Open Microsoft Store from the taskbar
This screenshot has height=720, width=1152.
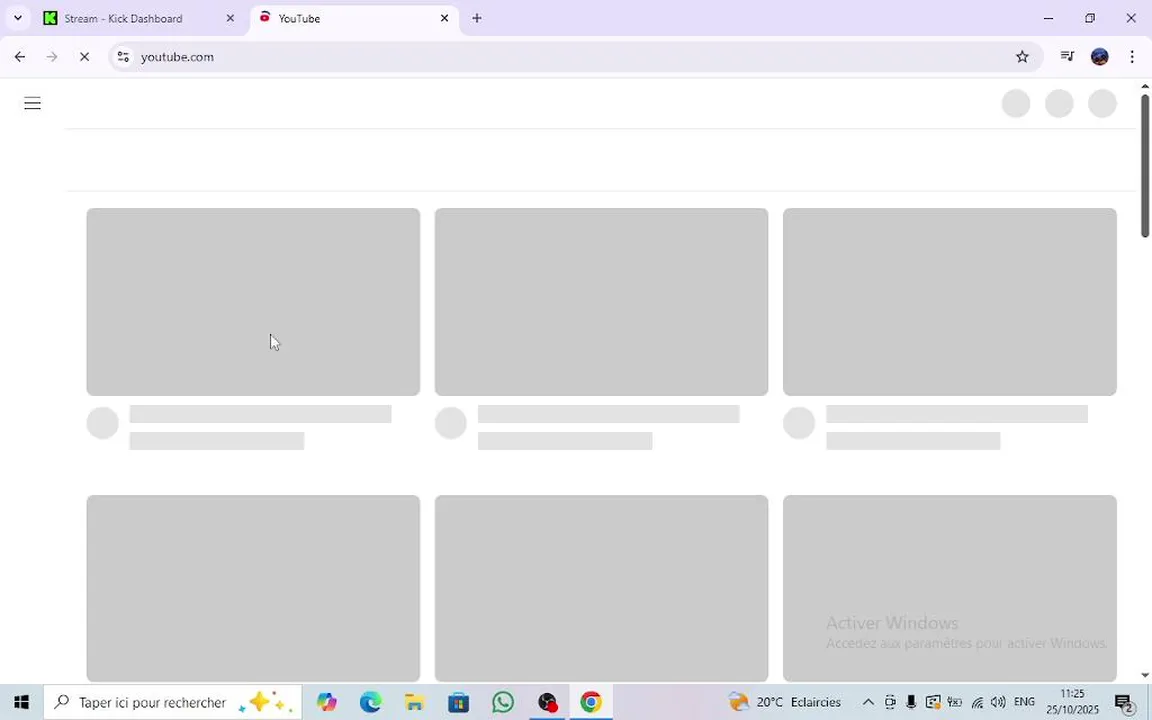click(458, 702)
